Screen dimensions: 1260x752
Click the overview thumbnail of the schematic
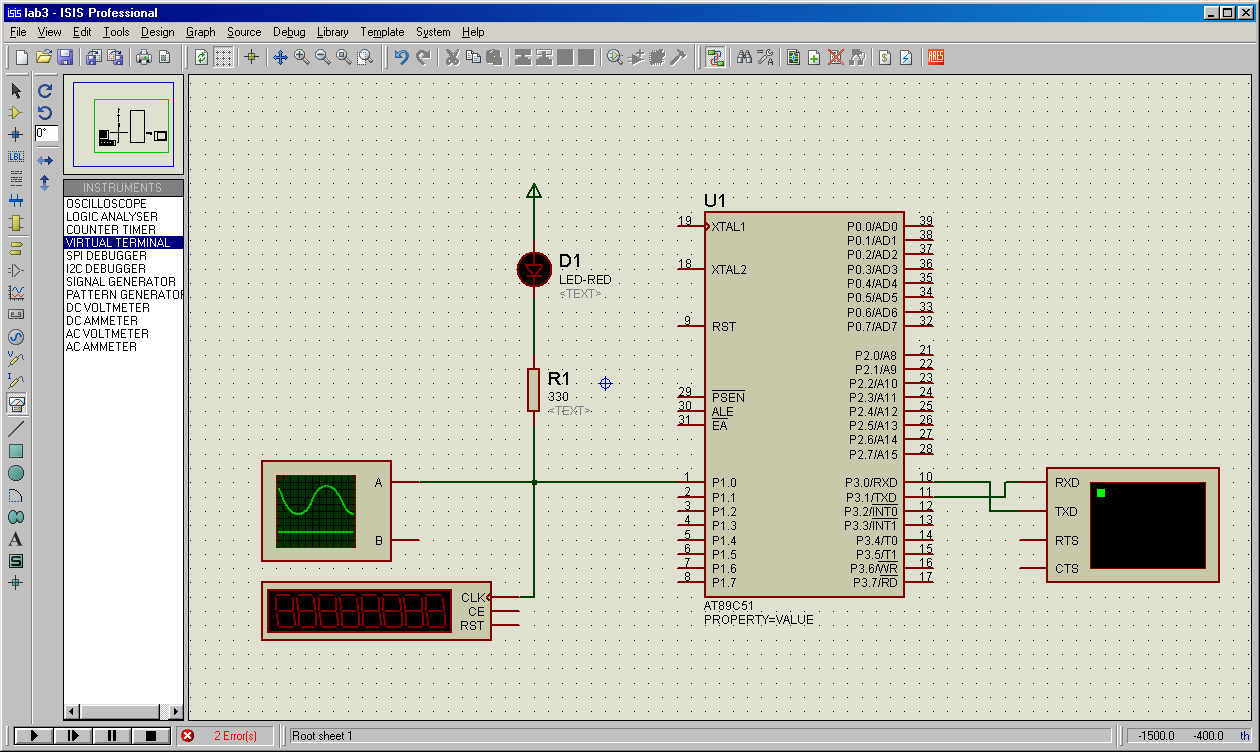point(124,125)
